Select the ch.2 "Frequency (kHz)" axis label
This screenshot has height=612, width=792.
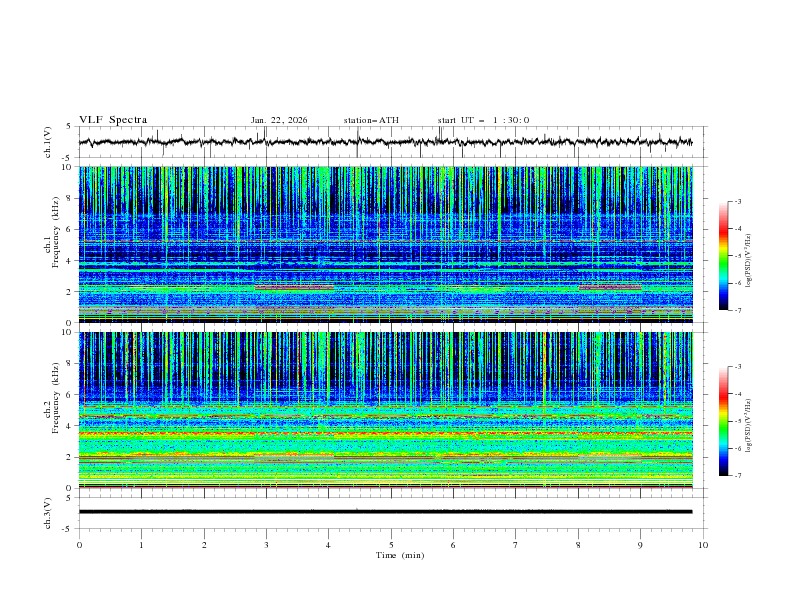(x=56, y=410)
